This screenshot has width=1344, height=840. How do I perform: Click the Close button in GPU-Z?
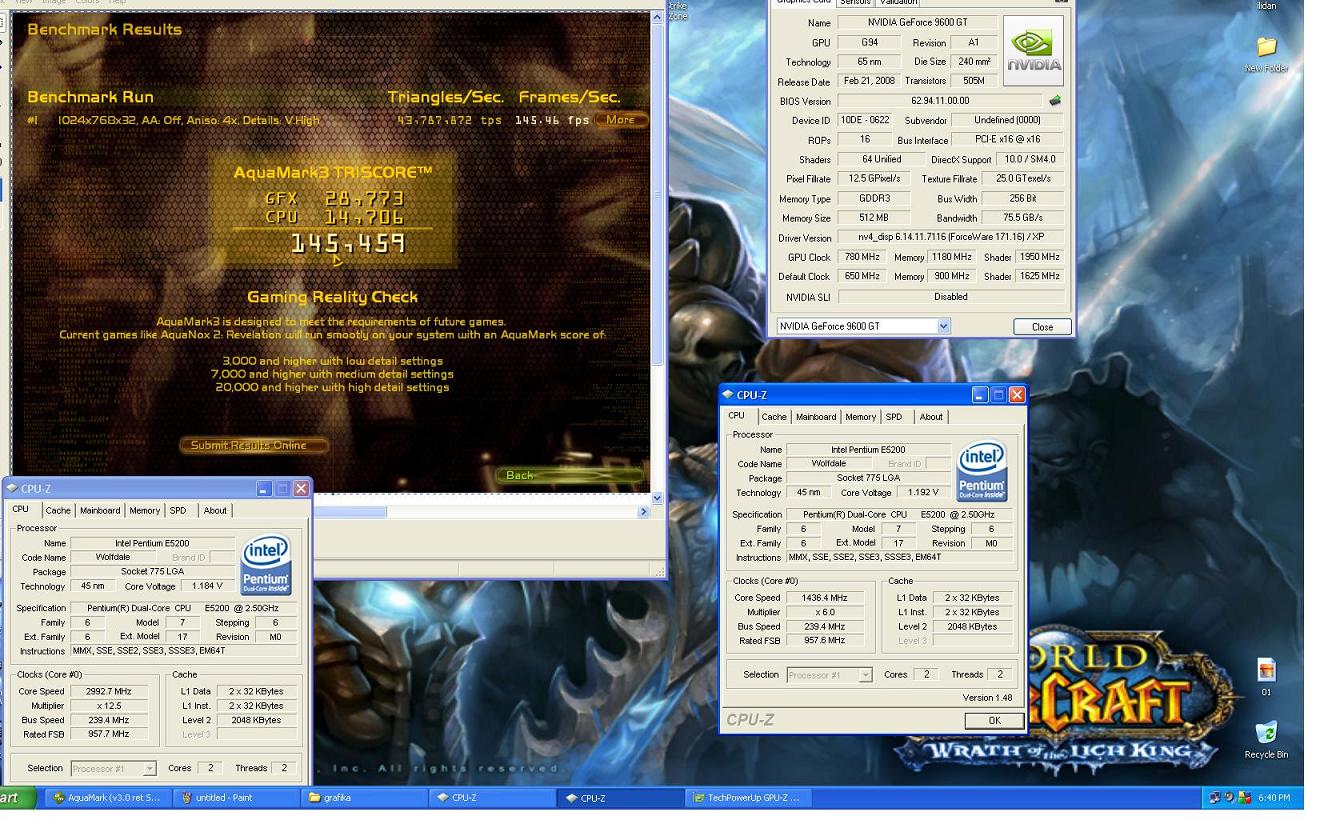(1042, 327)
